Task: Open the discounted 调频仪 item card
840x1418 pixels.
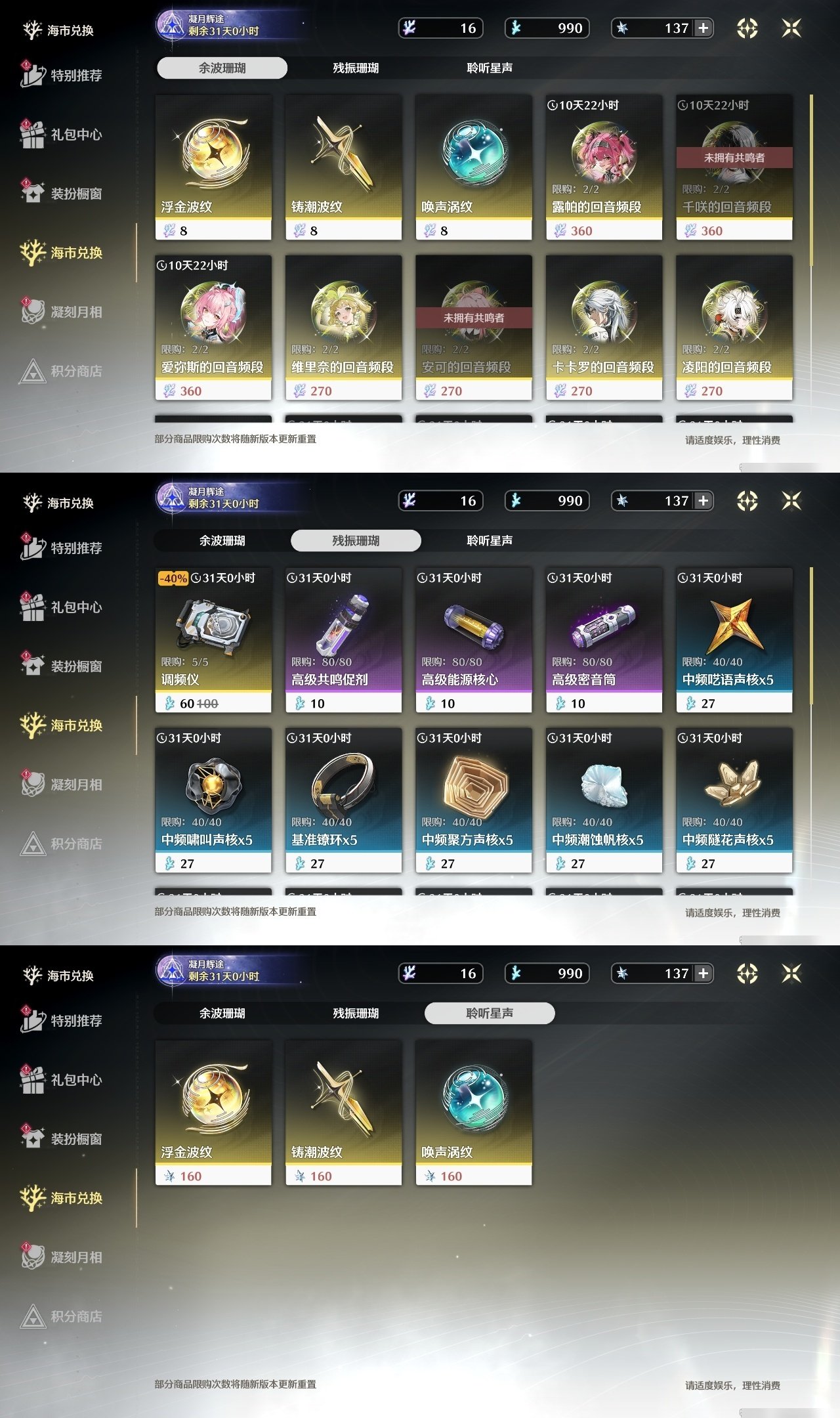Action: (213, 640)
